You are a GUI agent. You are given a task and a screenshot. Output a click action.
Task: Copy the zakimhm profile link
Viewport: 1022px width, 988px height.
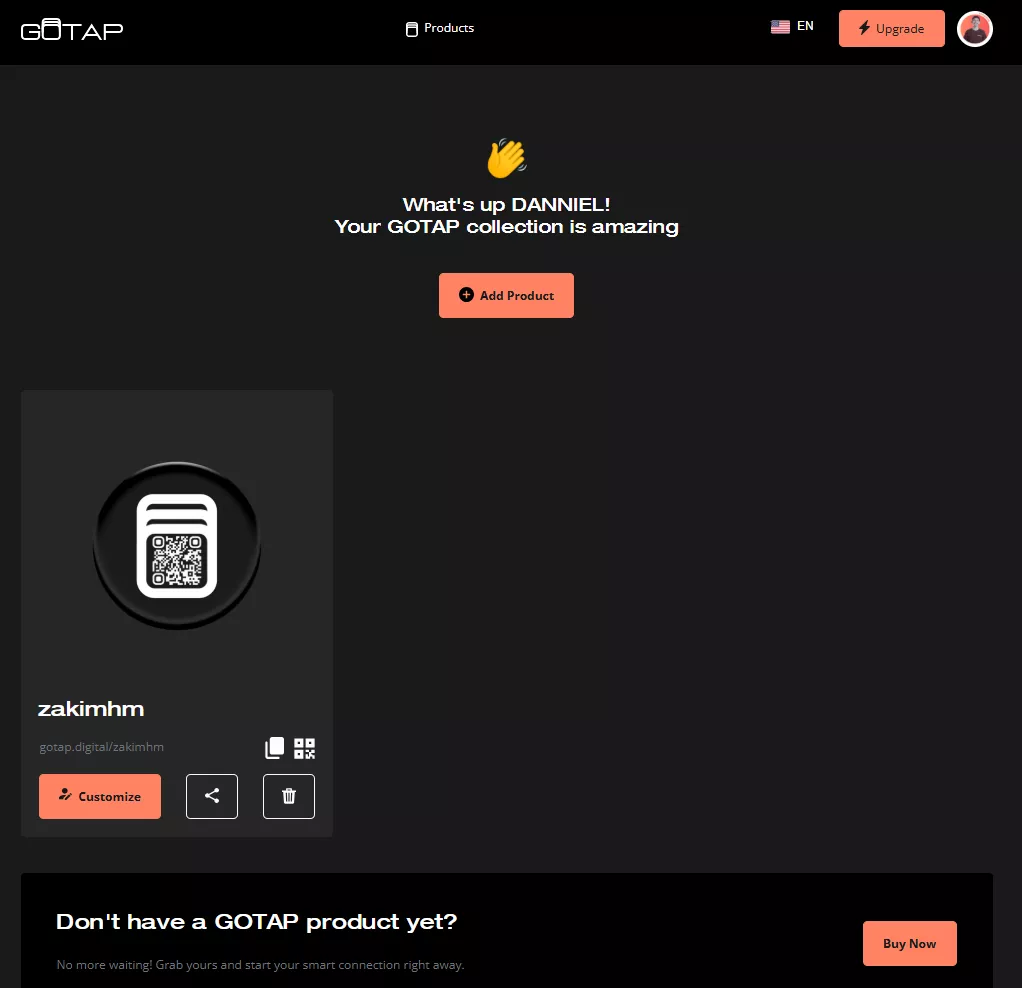[x=274, y=748]
